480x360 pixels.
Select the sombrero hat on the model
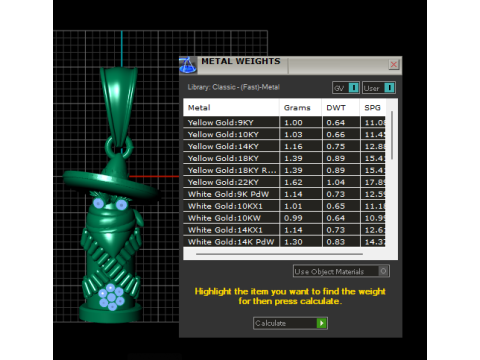111,180
